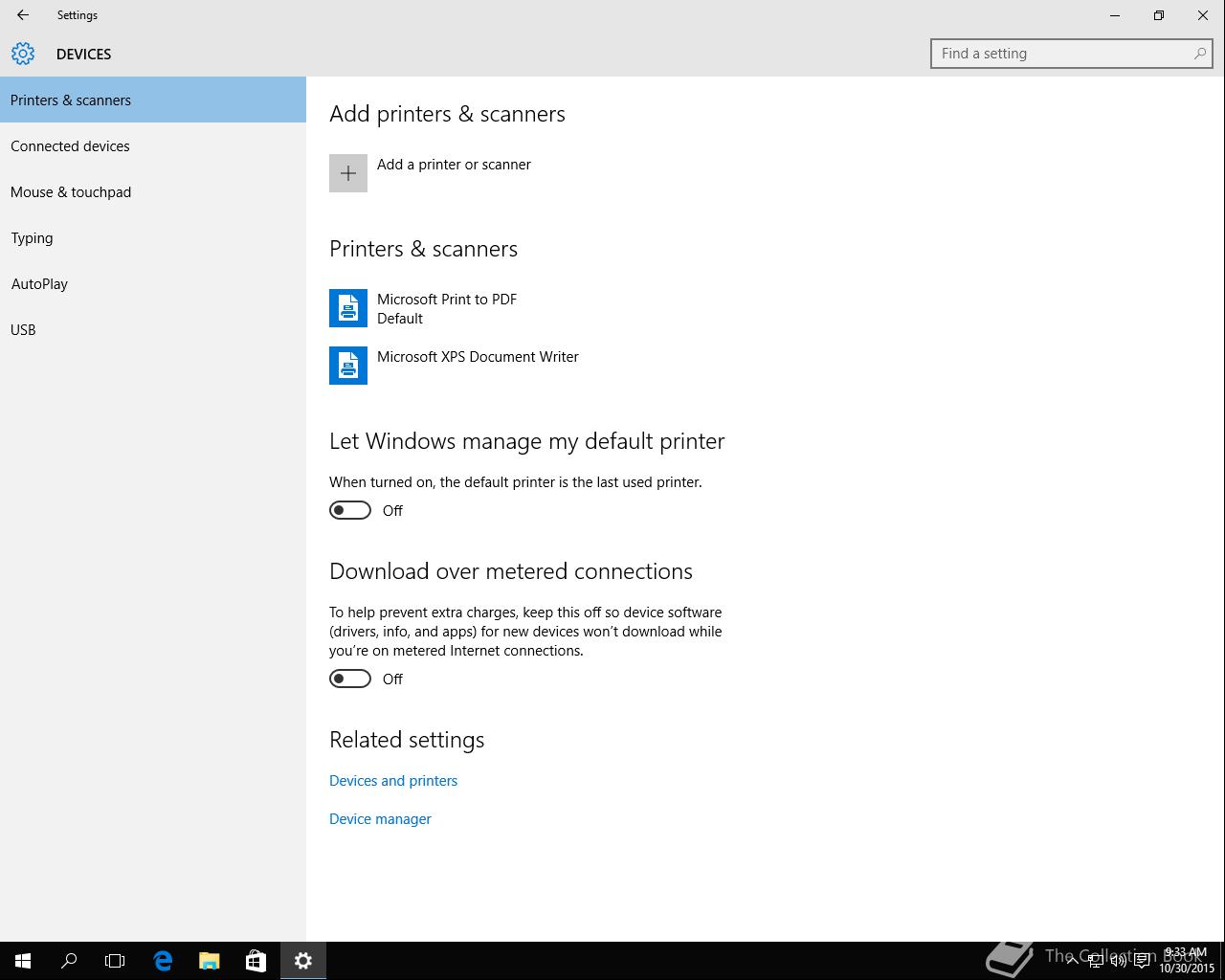Open Devices and printers link
This screenshot has height=980, width=1225.
393,781
